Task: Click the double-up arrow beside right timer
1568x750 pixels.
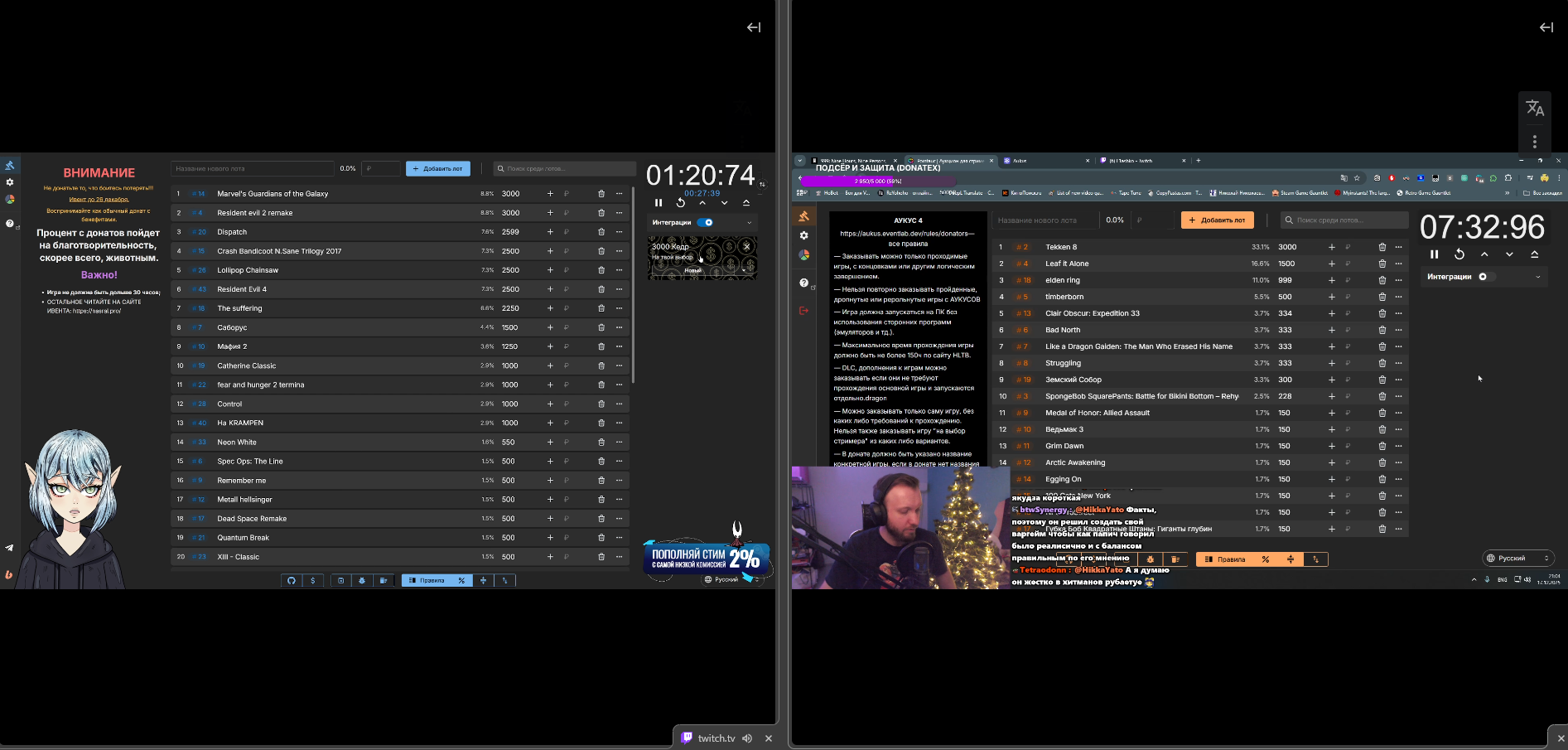Action: coord(1534,254)
